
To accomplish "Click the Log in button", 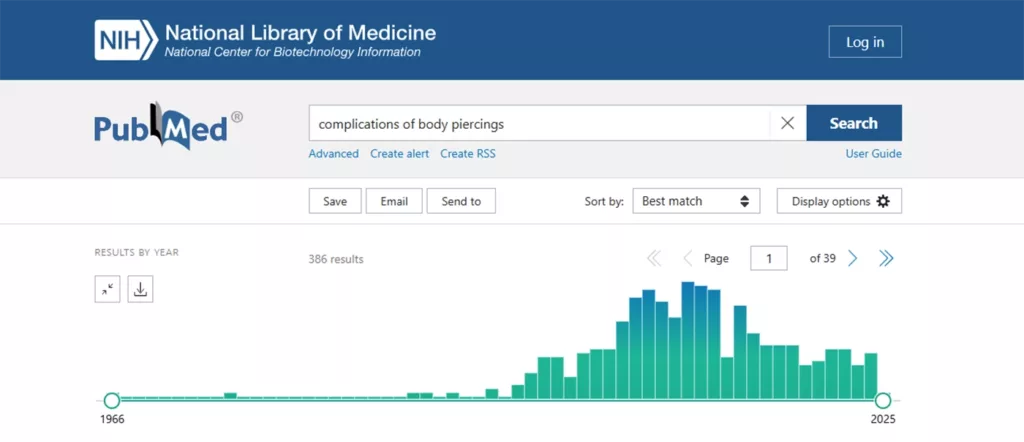I will [x=864, y=42].
